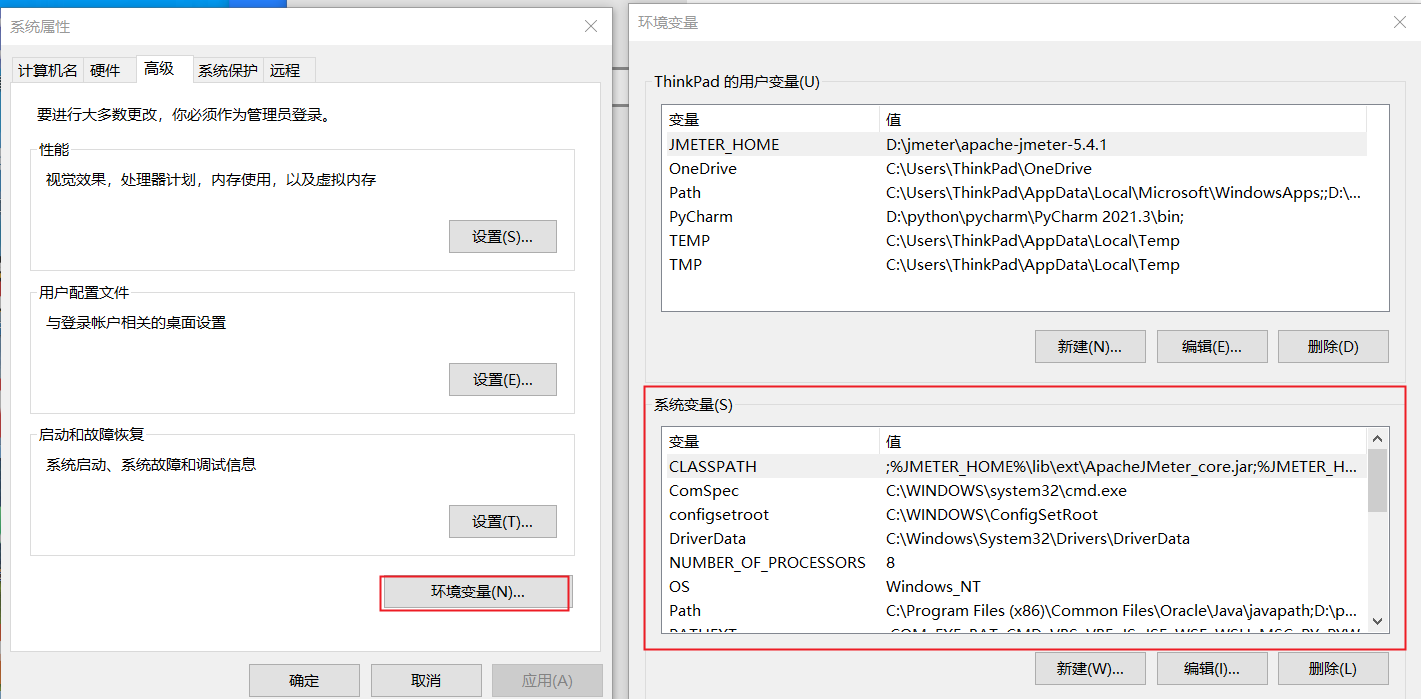The height and width of the screenshot is (699, 1421).
Task: Select NUMBER_OF_PROCESSORS system variable row
Action: [1016, 562]
